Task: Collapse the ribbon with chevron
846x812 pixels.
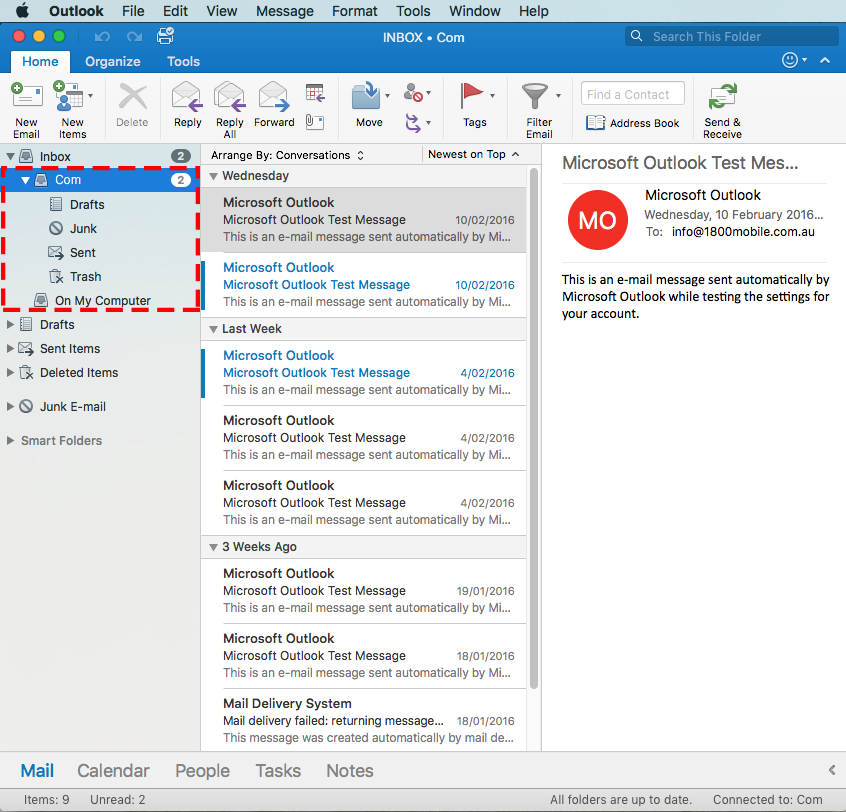Action: [825, 60]
